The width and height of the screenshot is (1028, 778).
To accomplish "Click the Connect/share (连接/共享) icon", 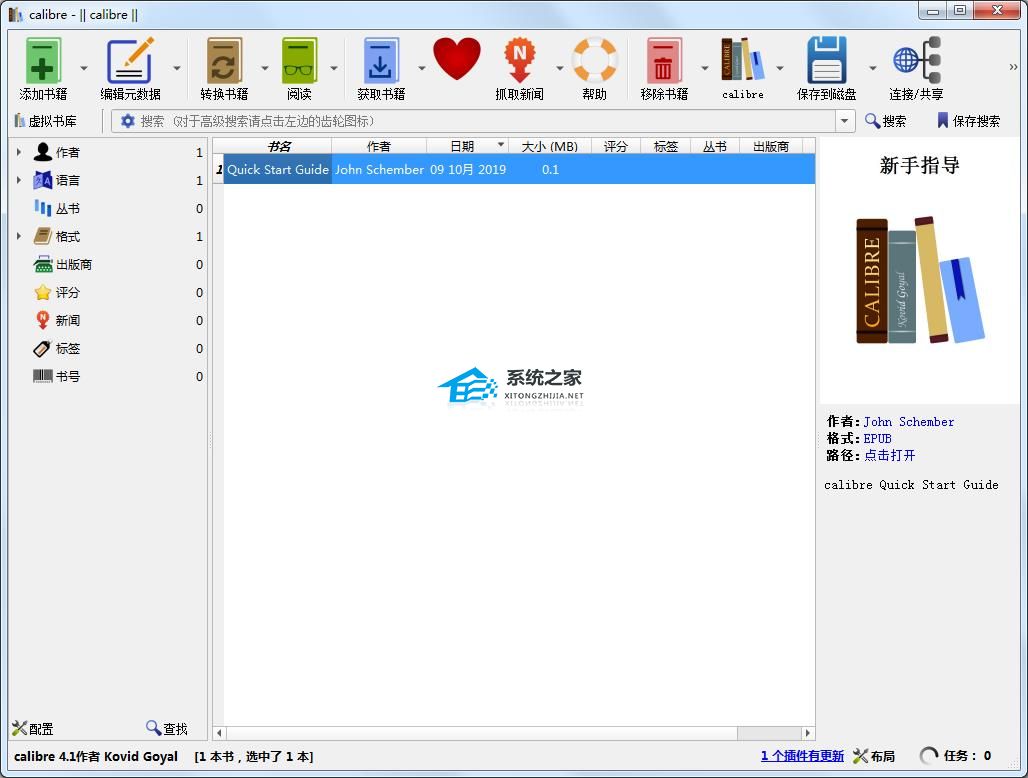I will pyautogui.click(x=917, y=60).
